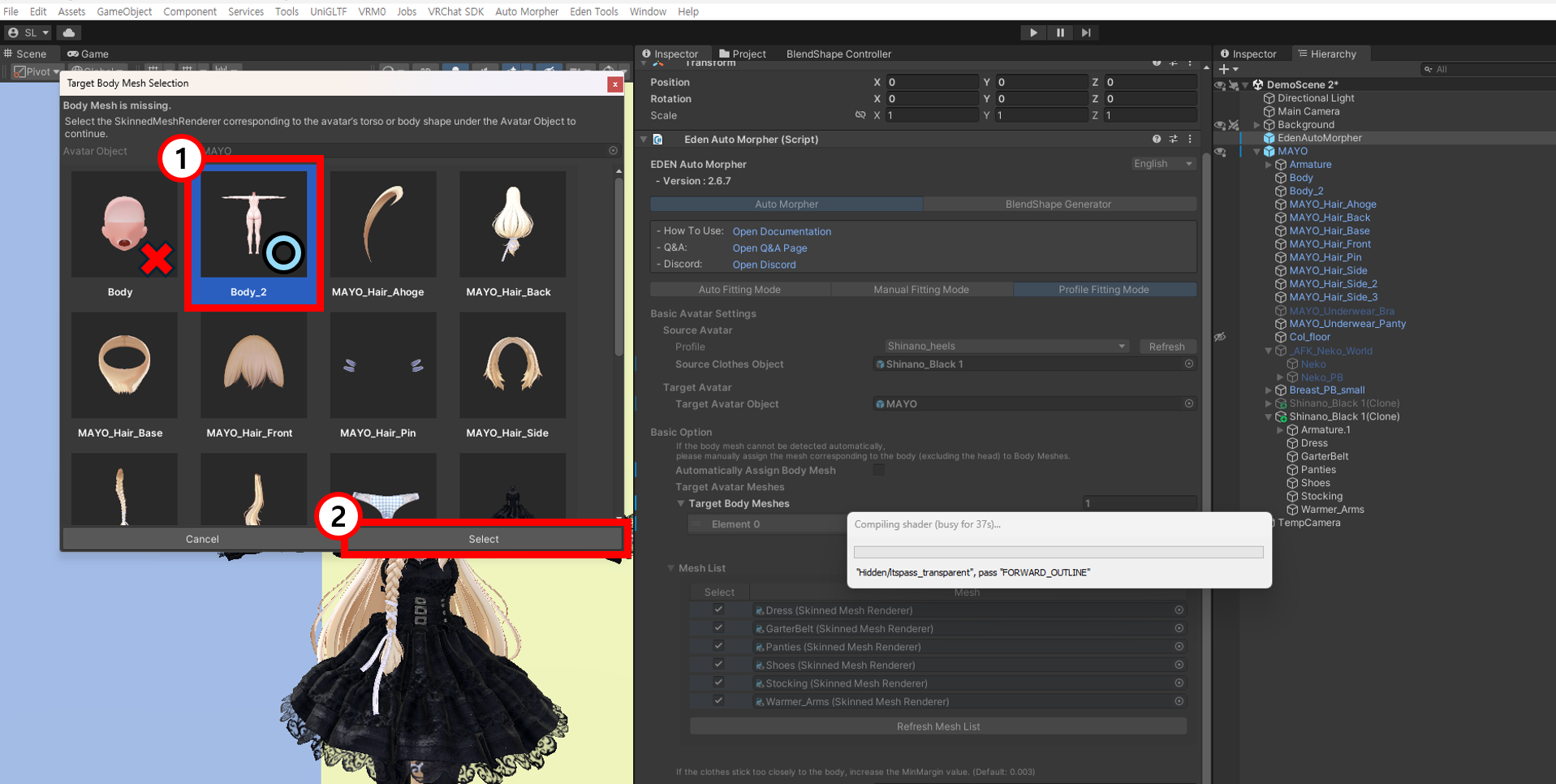The image size is (1556, 784).
Task: Open the Eden Tools menu
Action: click(x=593, y=11)
